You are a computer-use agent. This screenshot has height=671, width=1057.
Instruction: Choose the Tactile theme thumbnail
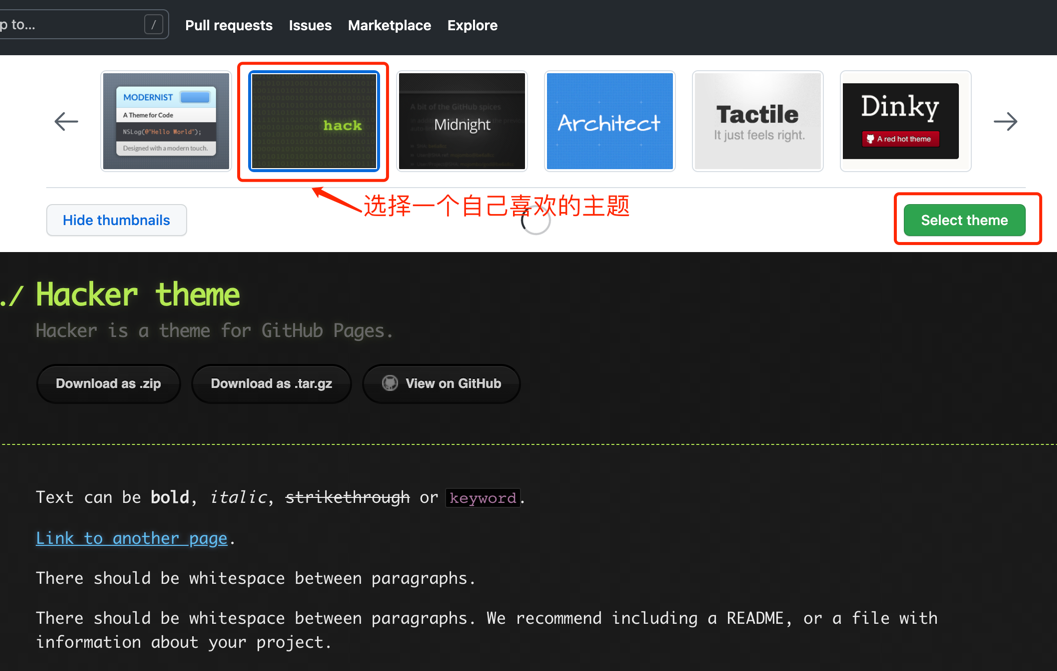point(757,121)
